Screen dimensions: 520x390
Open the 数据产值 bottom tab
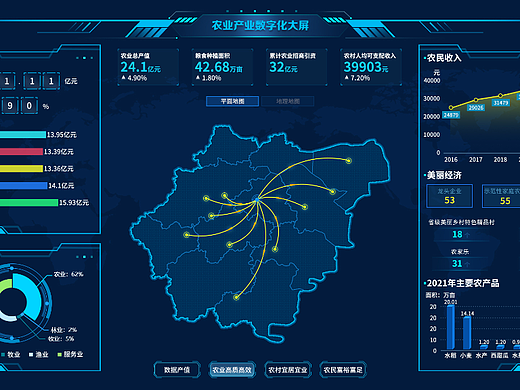177,370
